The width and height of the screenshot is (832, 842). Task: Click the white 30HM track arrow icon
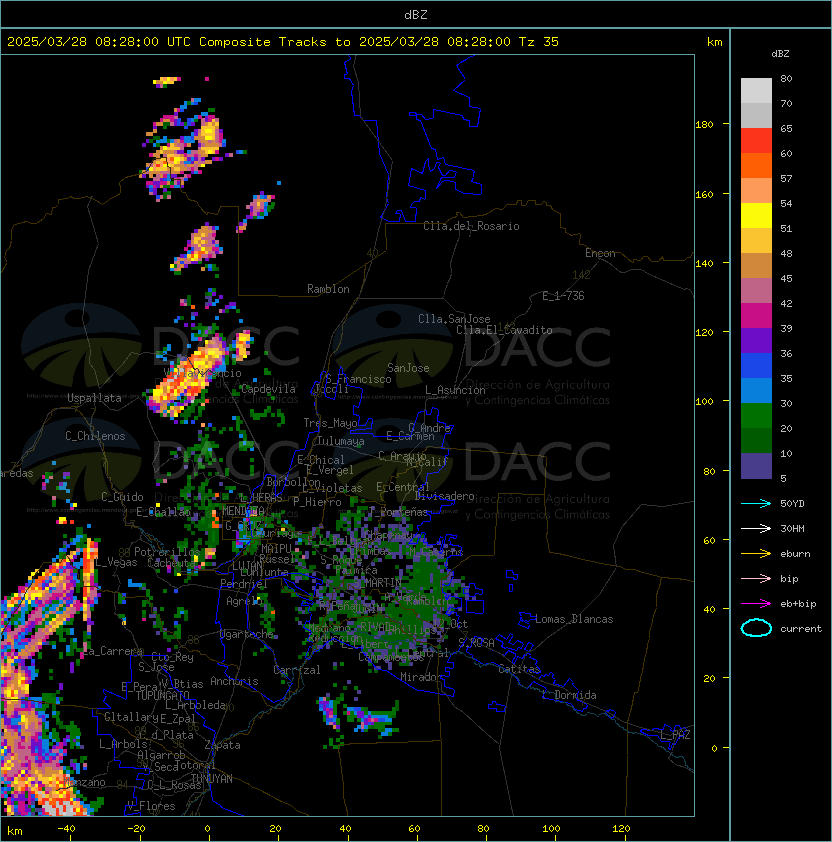pyautogui.click(x=756, y=528)
